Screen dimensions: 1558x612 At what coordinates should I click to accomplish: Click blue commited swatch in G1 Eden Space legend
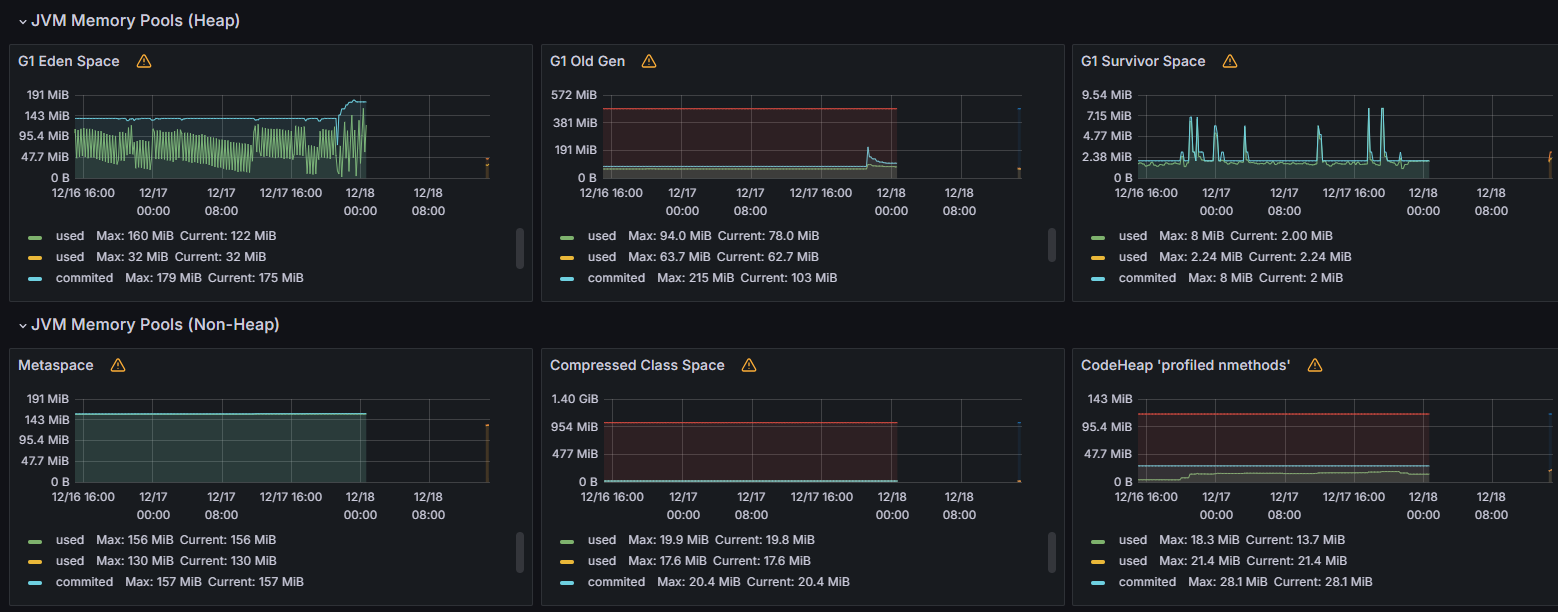pos(35,278)
